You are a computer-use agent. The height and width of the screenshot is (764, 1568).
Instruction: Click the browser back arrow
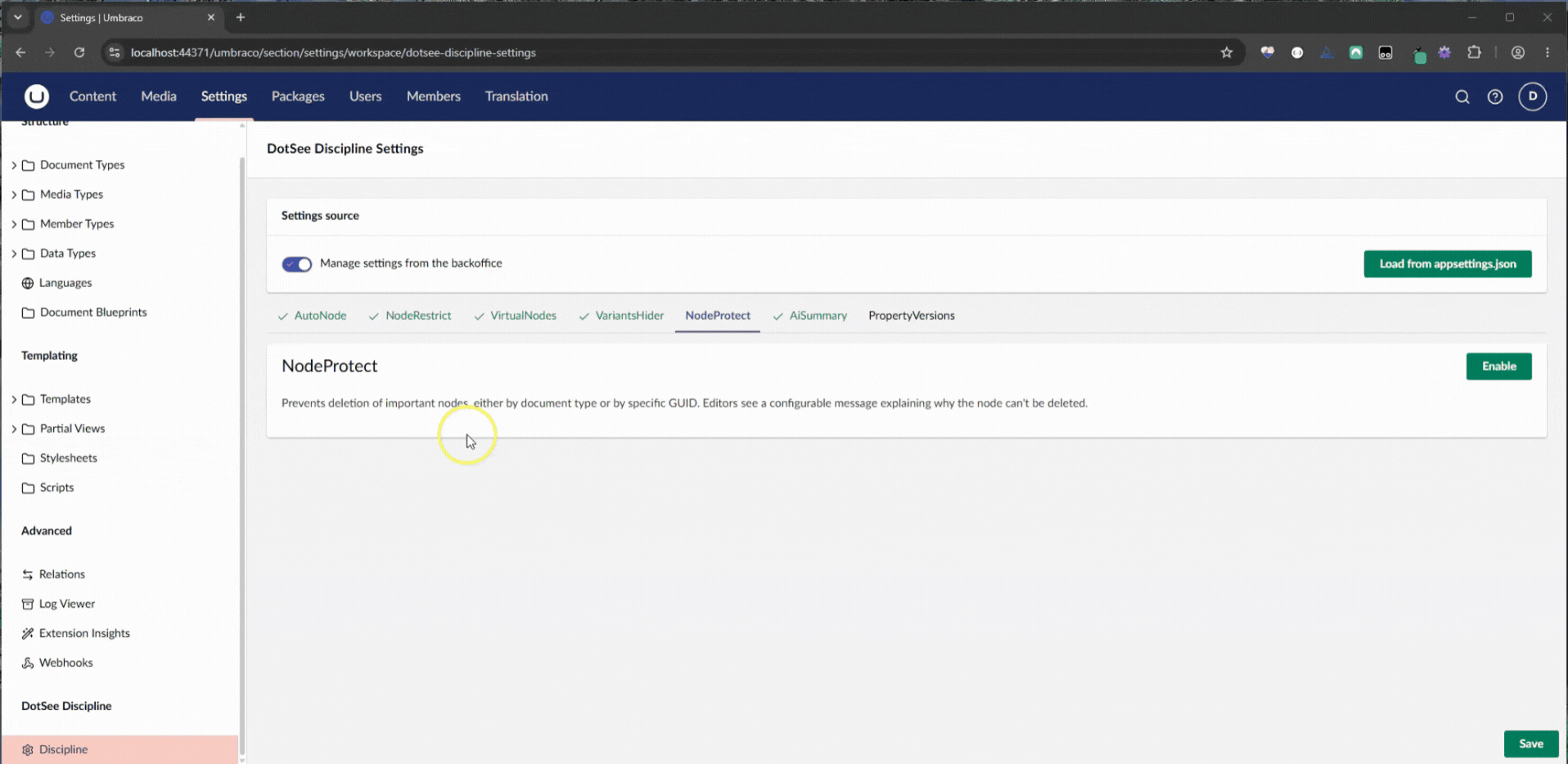(x=20, y=52)
